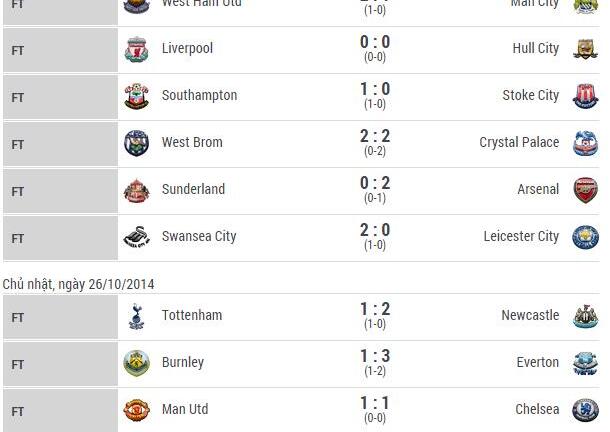This screenshot has width=610, height=432.
Task: Click the Swansea City club crest
Action: click(135, 237)
